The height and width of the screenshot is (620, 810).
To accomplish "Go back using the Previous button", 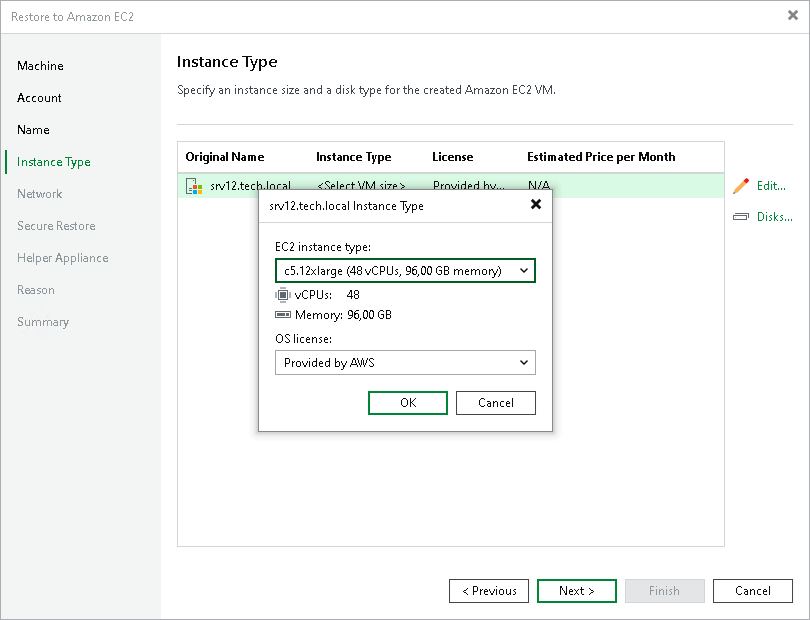I will pyautogui.click(x=488, y=591).
